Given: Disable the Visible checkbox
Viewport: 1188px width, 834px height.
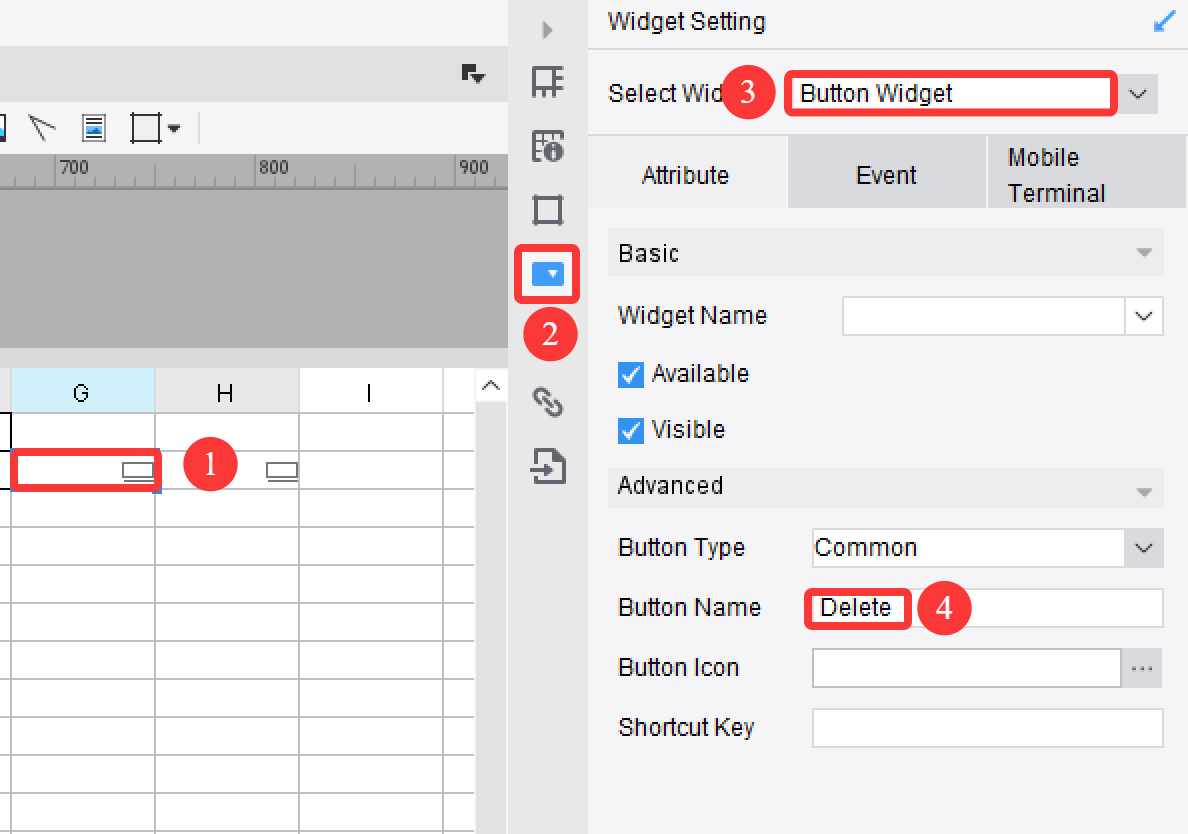Looking at the screenshot, I should pos(631,430).
